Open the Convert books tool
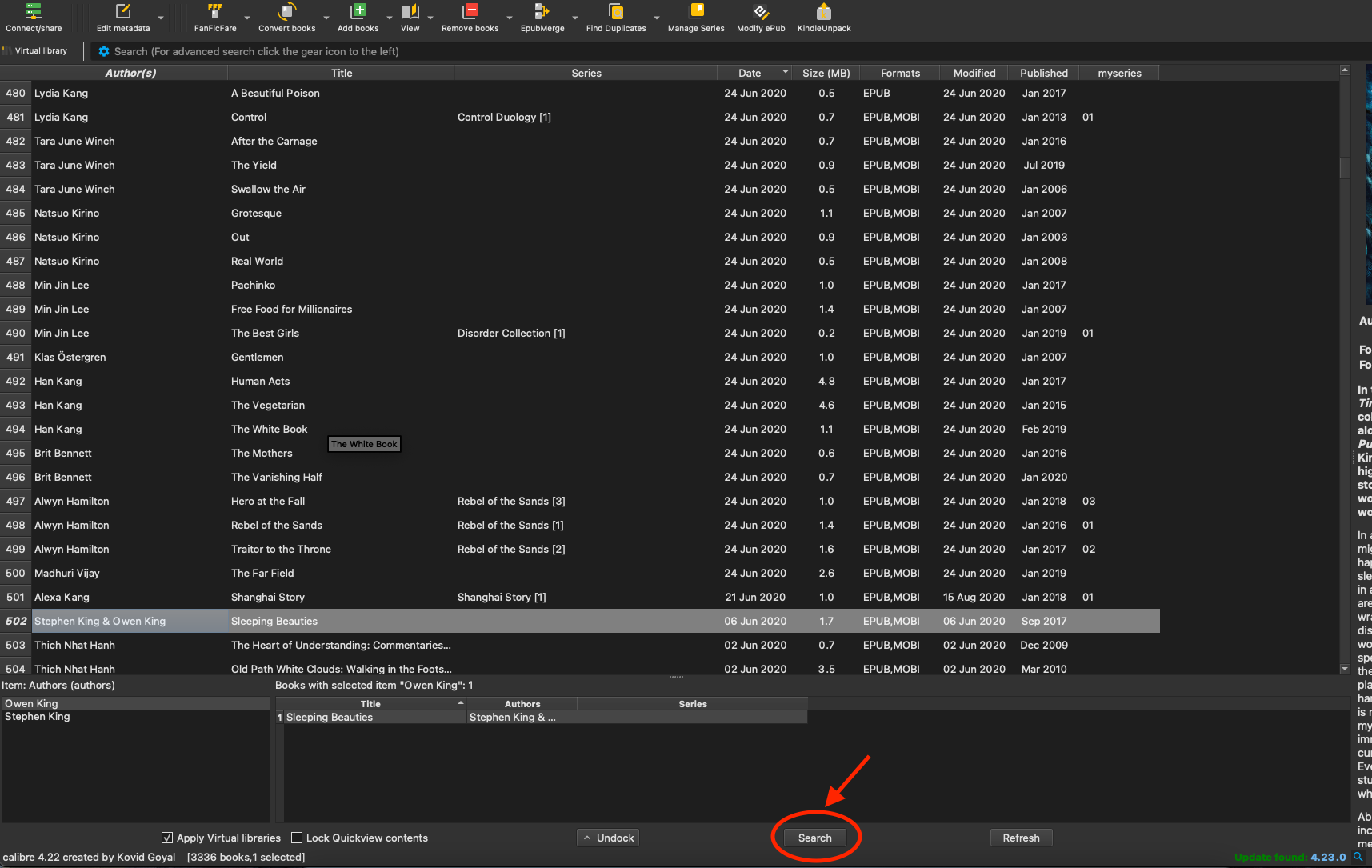 [286, 18]
